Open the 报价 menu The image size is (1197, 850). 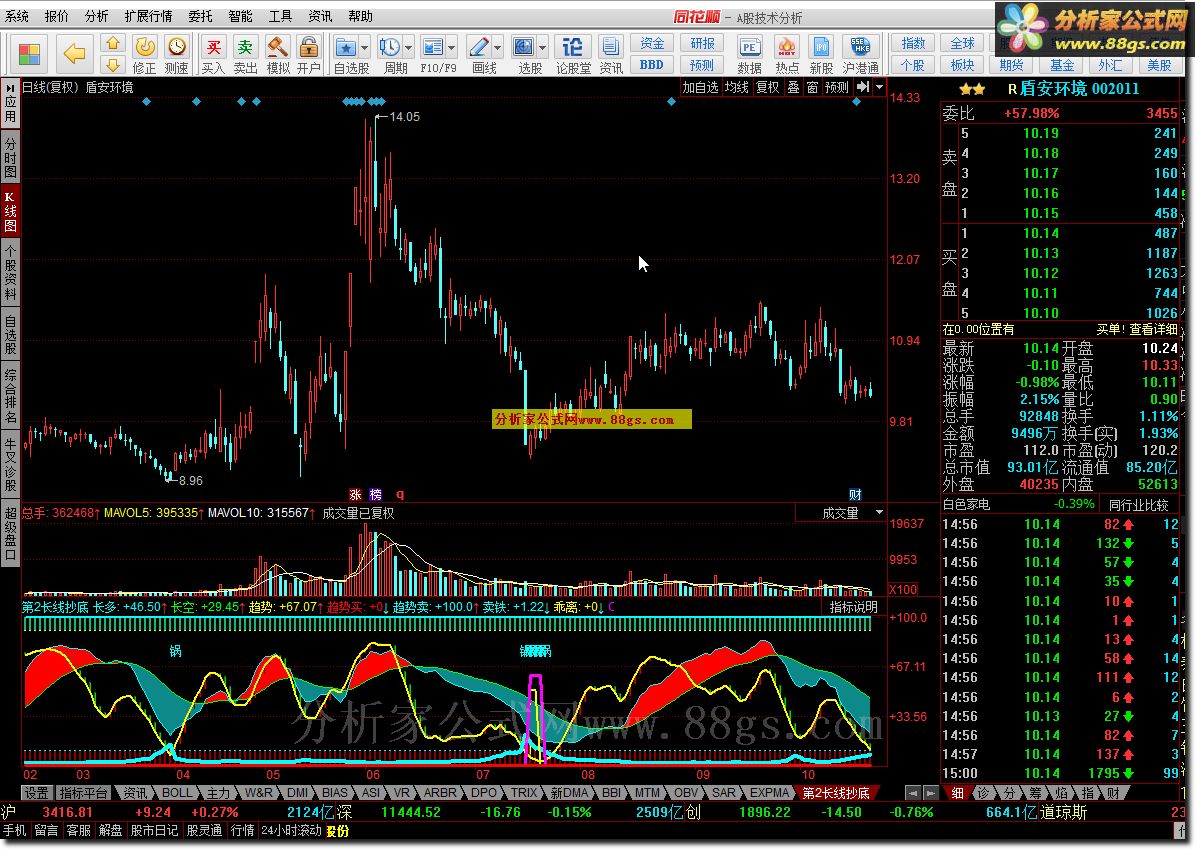tap(56, 16)
